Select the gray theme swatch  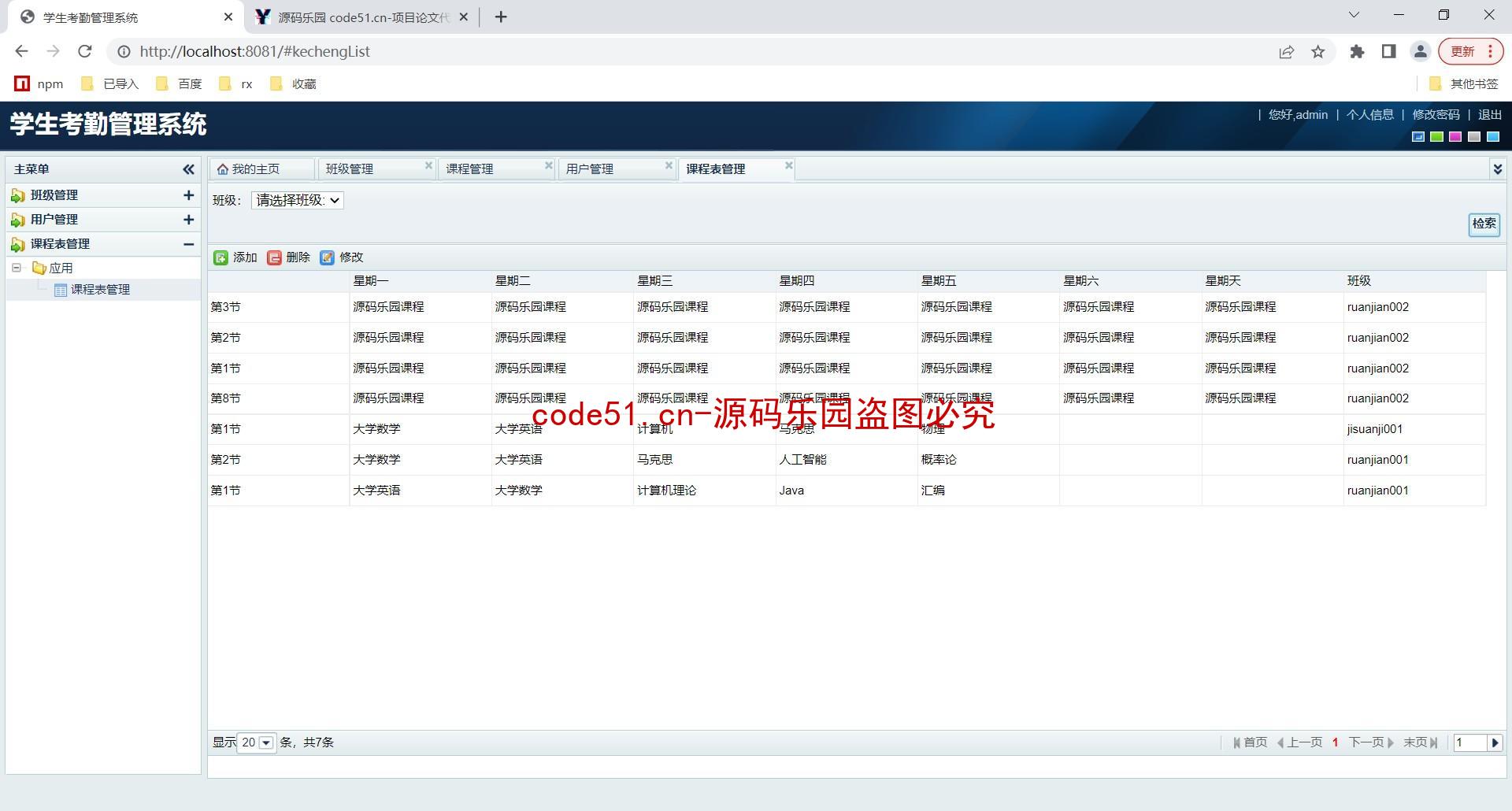(x=1473, y=137)
